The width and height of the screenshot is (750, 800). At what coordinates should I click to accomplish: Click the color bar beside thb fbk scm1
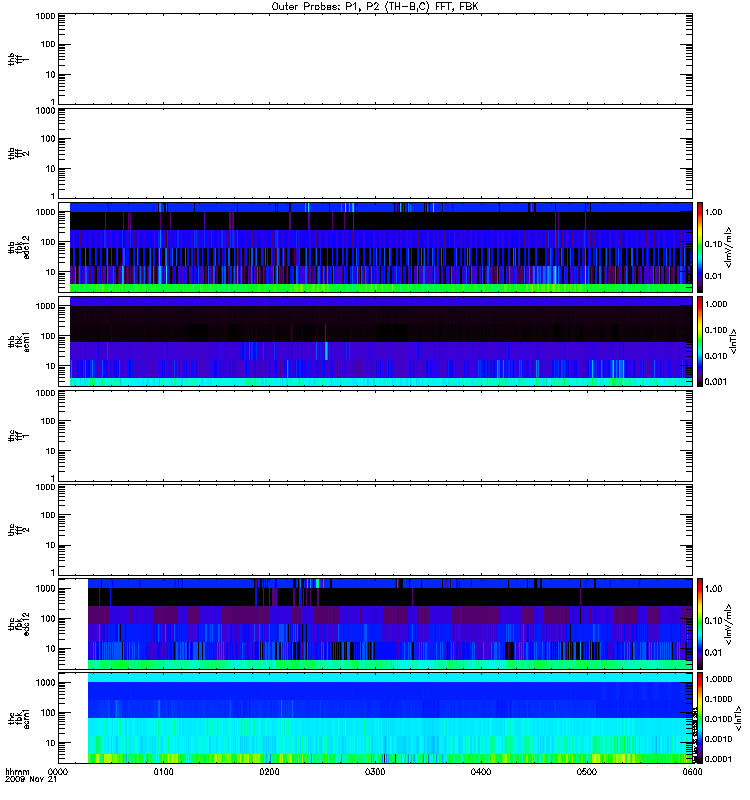(700, 341)
